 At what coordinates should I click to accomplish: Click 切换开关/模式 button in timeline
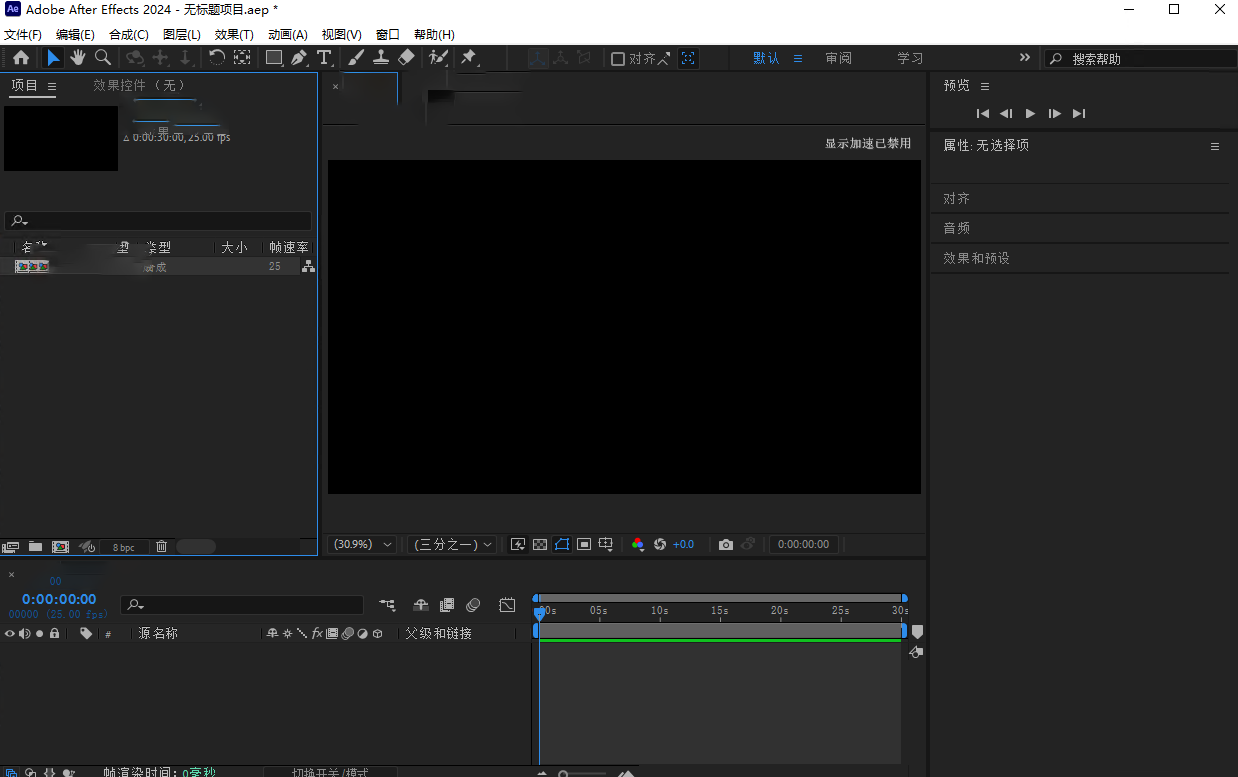click(330, 772)
